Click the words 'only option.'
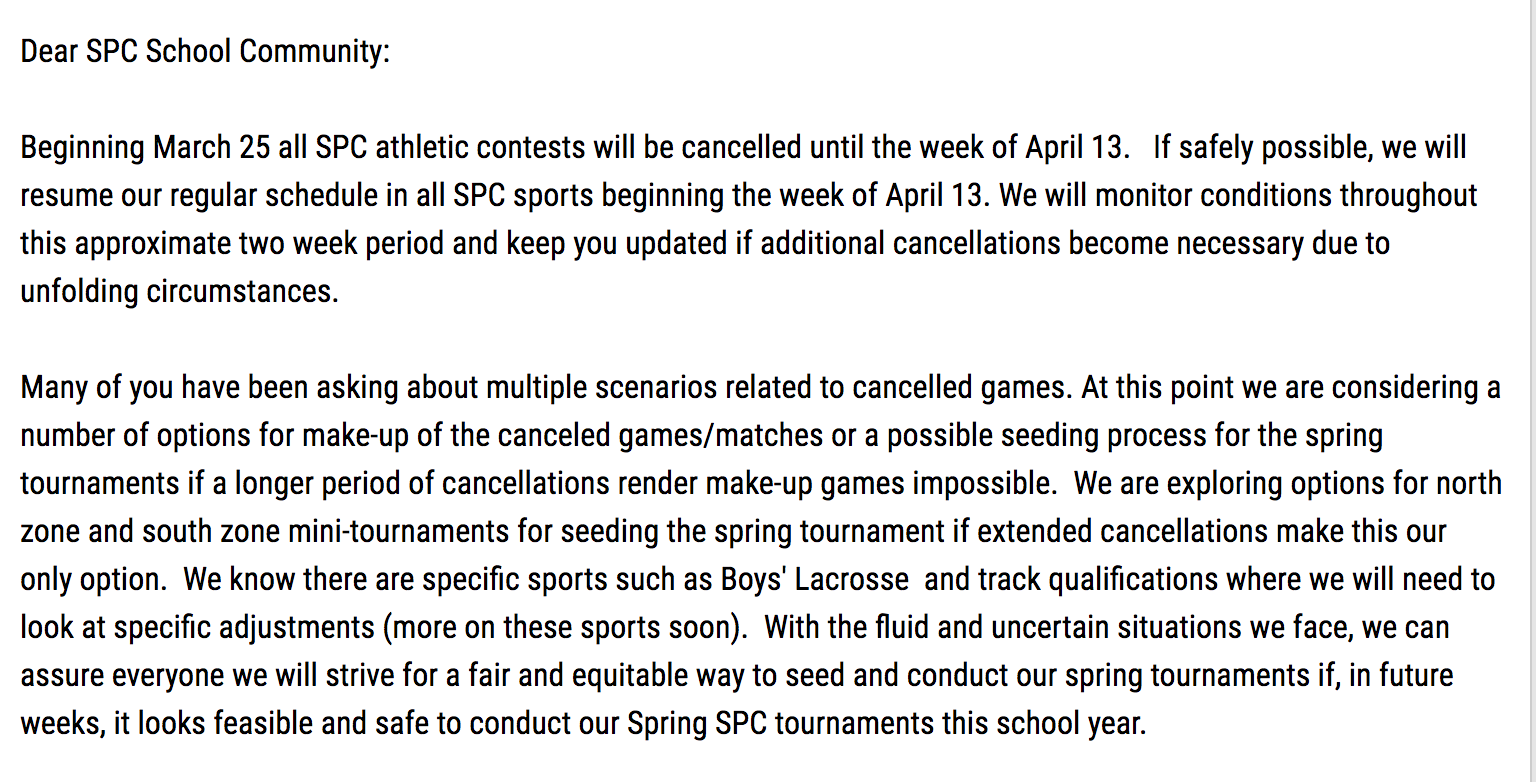 [x=92, y=579]
